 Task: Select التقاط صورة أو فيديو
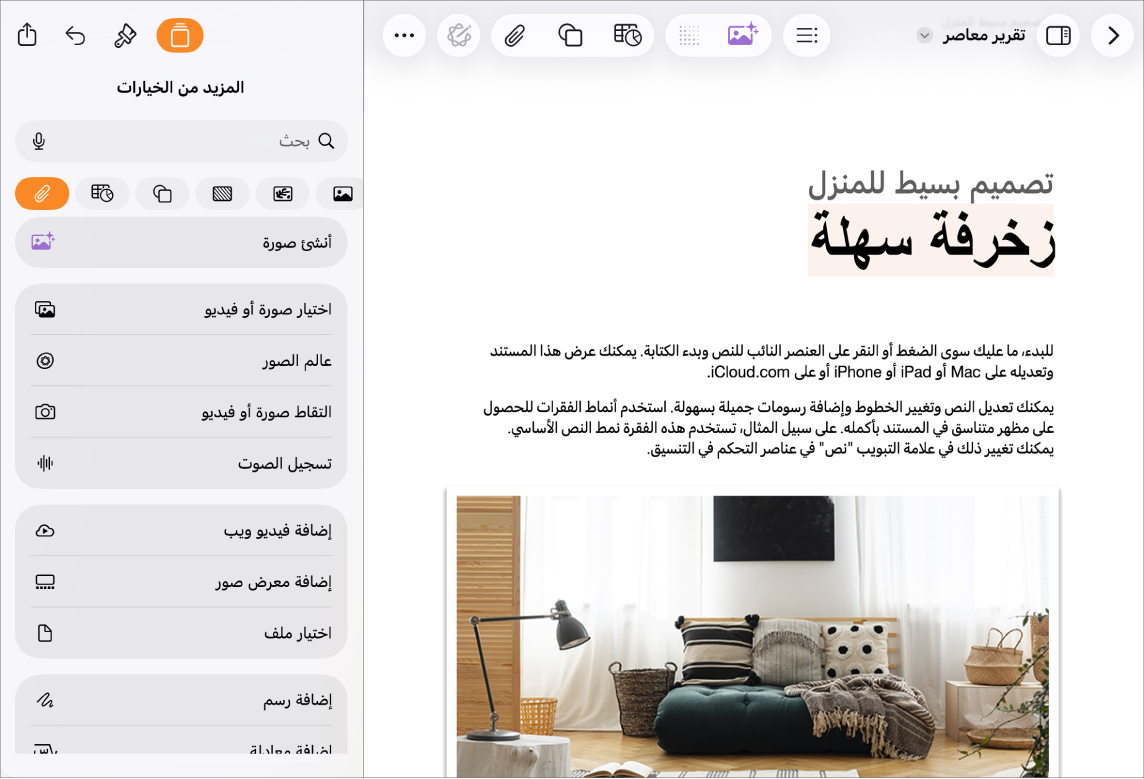tap(181, 412)
